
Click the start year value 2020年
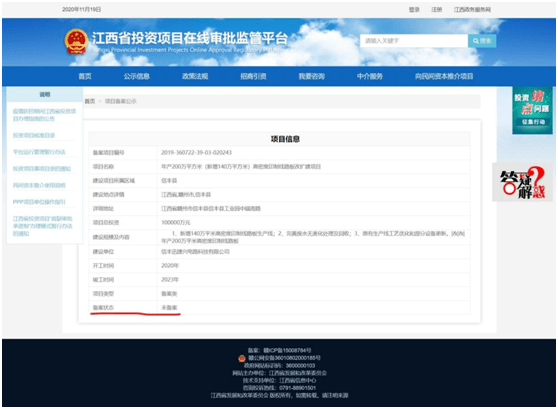point(170,266)
